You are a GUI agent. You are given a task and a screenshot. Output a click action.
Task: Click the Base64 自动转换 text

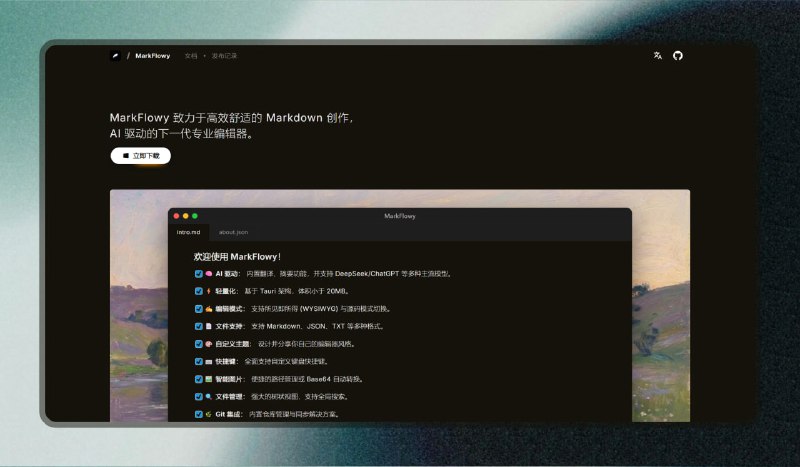(335, 379)
